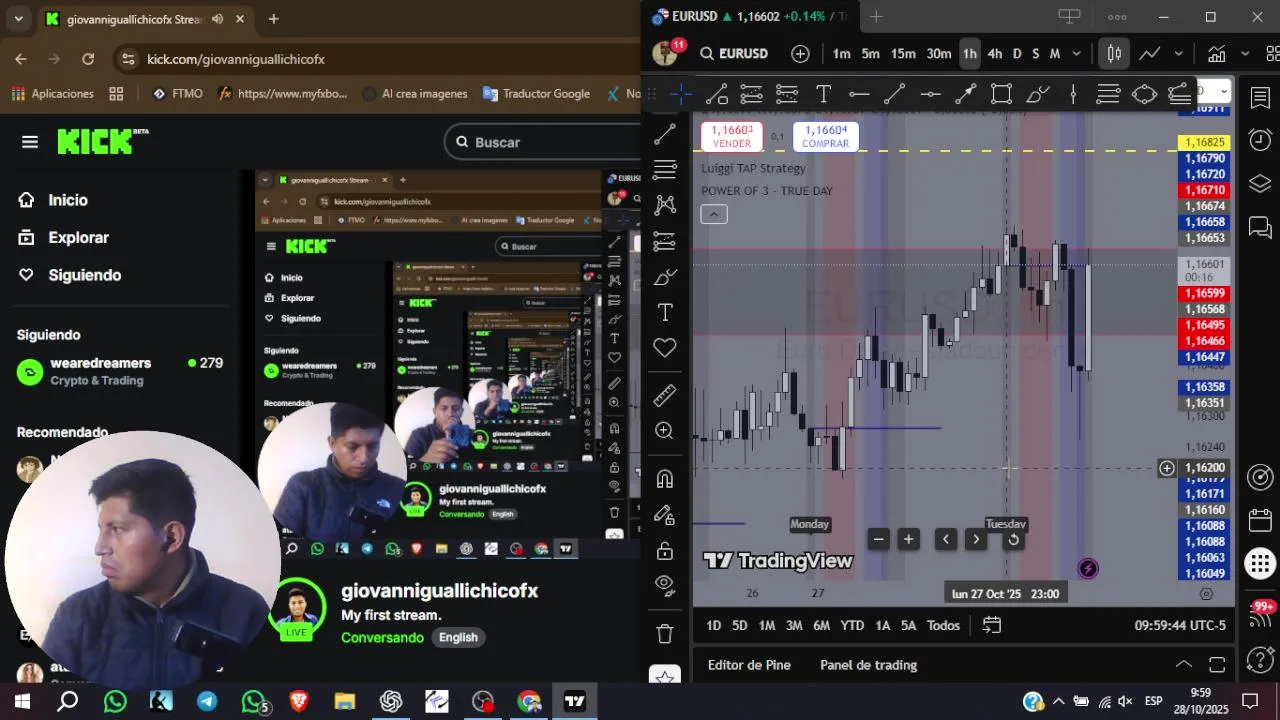This screenshot has height=720, width=1280.
Task: Toggle candlestick chart type button
Action: (1113, 54)
